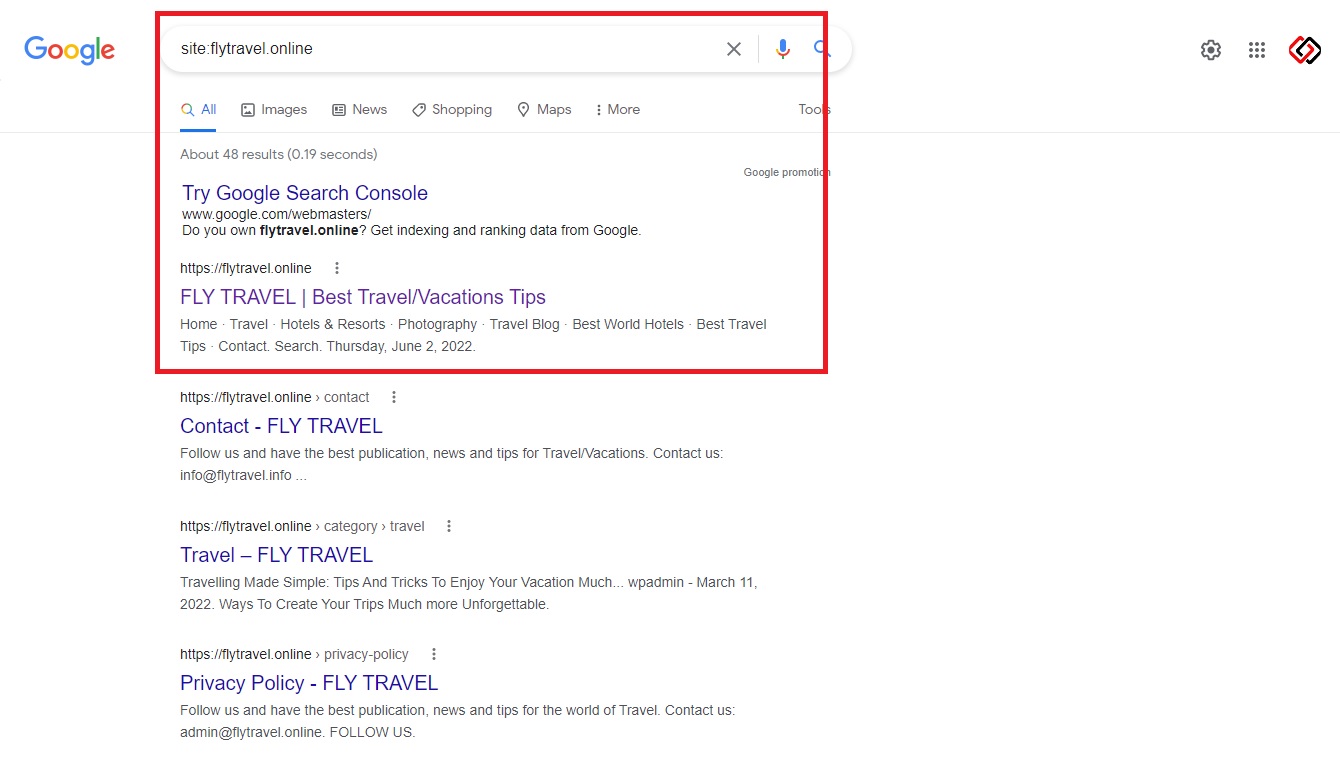This screenshot has width=1340, height=768.
Task: Open the Google logo homepage link
Action: [x=69, y=49]
